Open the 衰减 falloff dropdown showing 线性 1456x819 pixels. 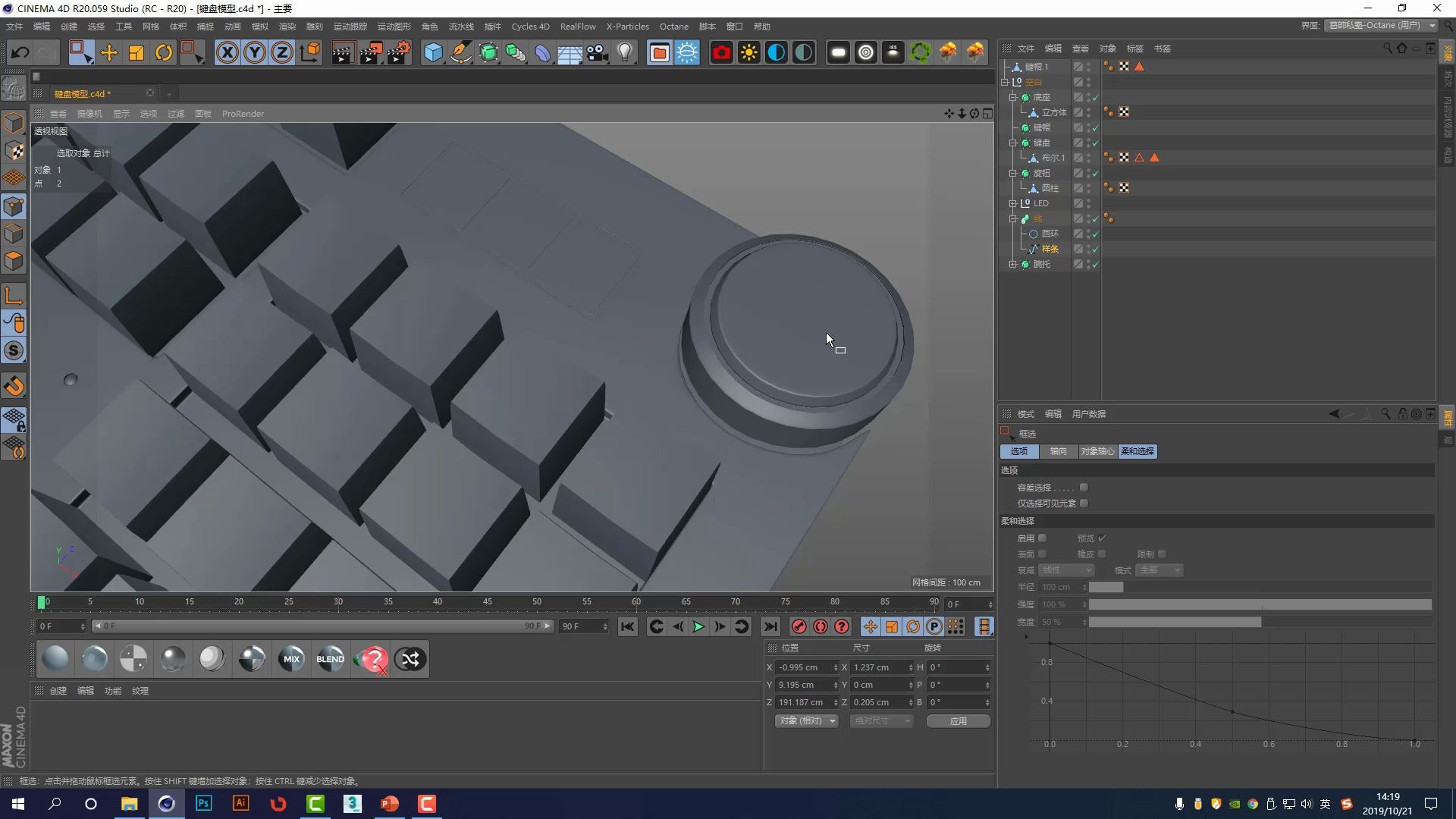[x=1067, y=570]
